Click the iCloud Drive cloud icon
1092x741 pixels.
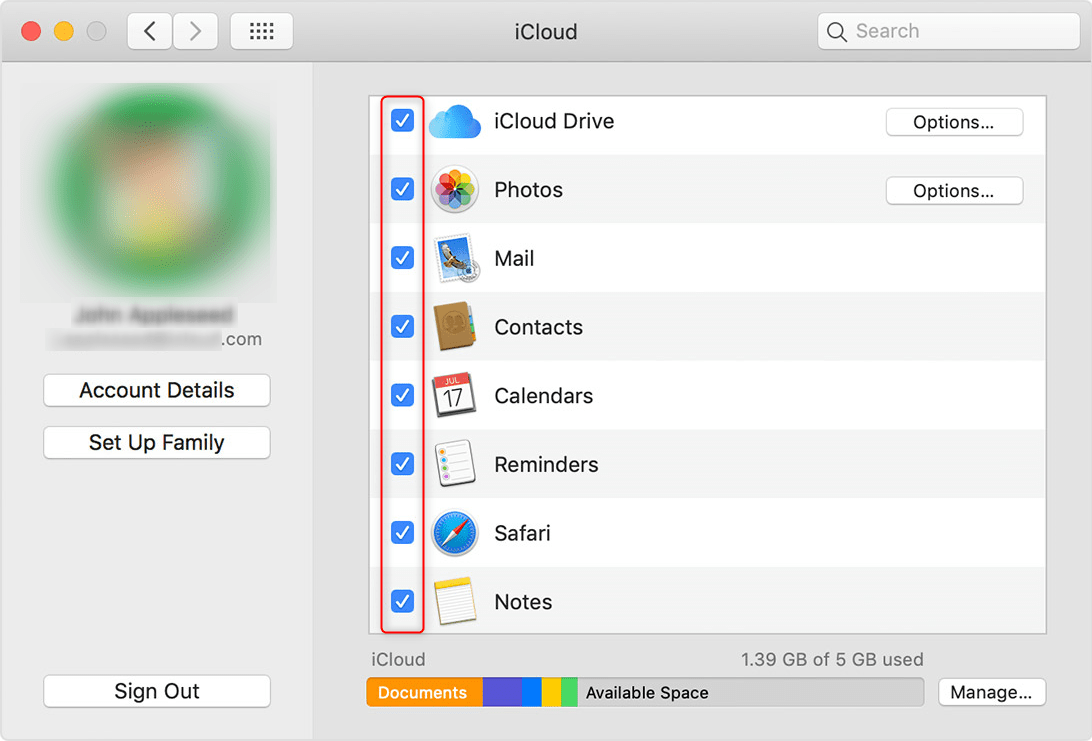coord(455,122)
